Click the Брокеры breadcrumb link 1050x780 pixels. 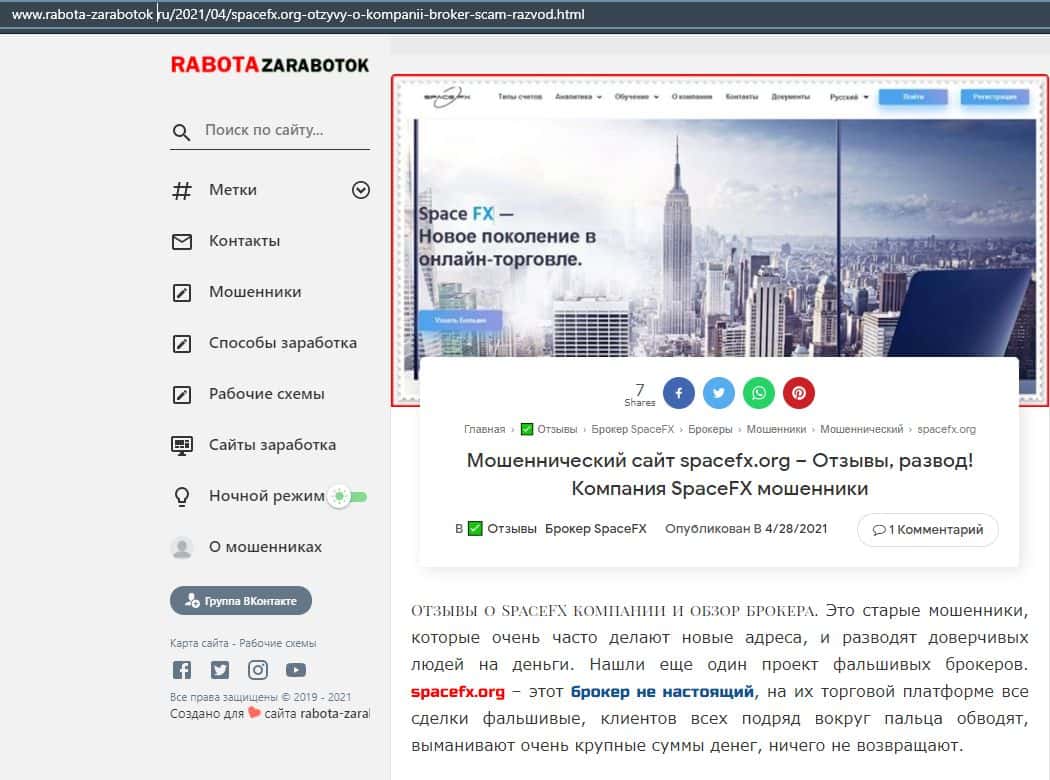(710, 429)
